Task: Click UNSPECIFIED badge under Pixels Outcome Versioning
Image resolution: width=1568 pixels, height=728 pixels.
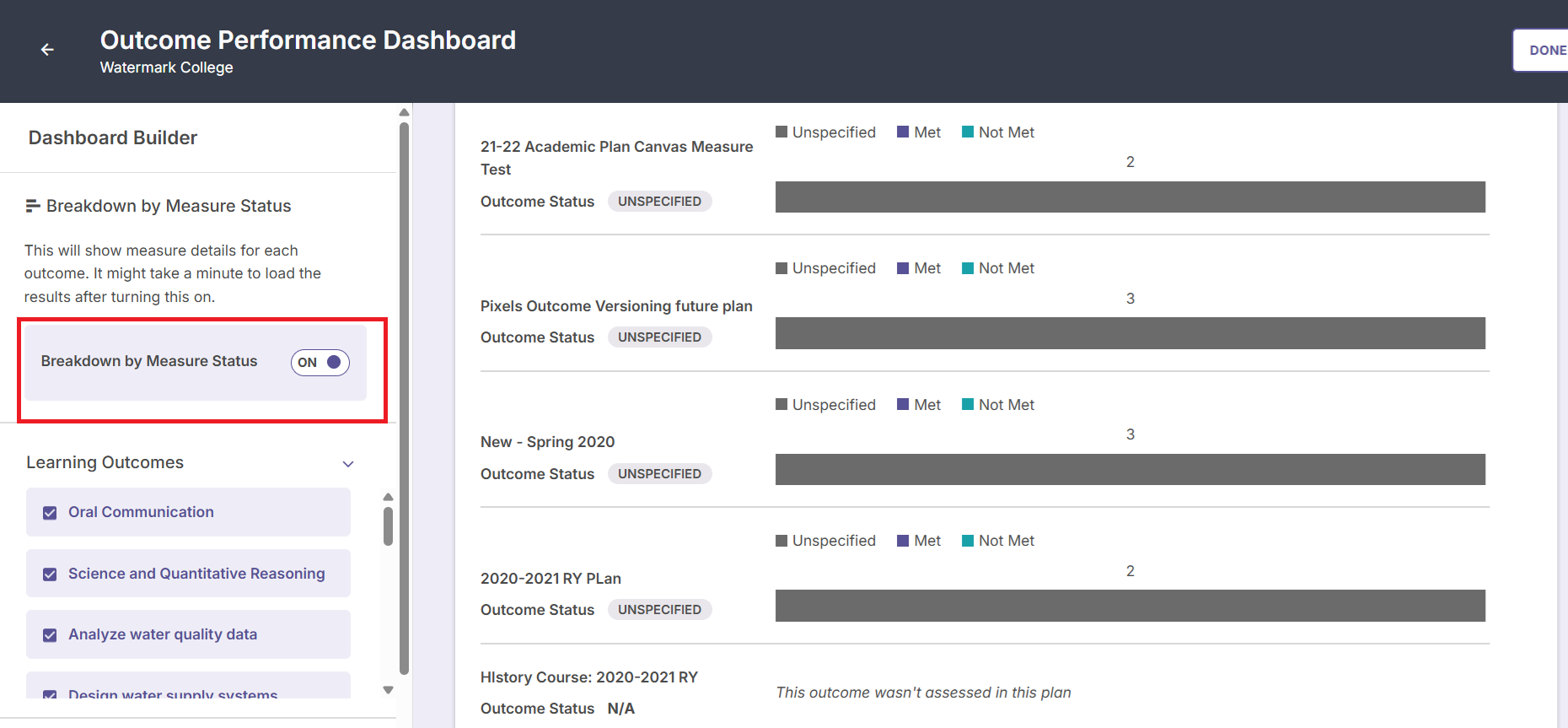Action: click(x=659, y=337)
